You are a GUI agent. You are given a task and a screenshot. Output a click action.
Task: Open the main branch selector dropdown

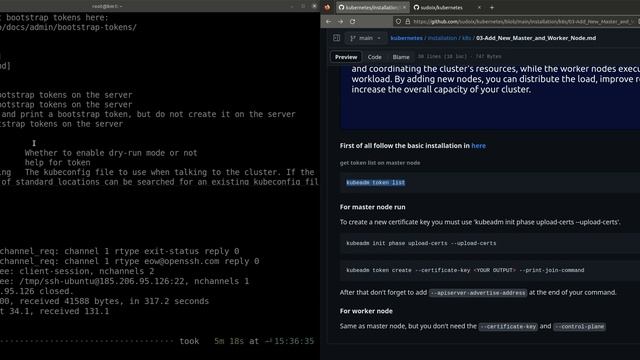point(365,38)
